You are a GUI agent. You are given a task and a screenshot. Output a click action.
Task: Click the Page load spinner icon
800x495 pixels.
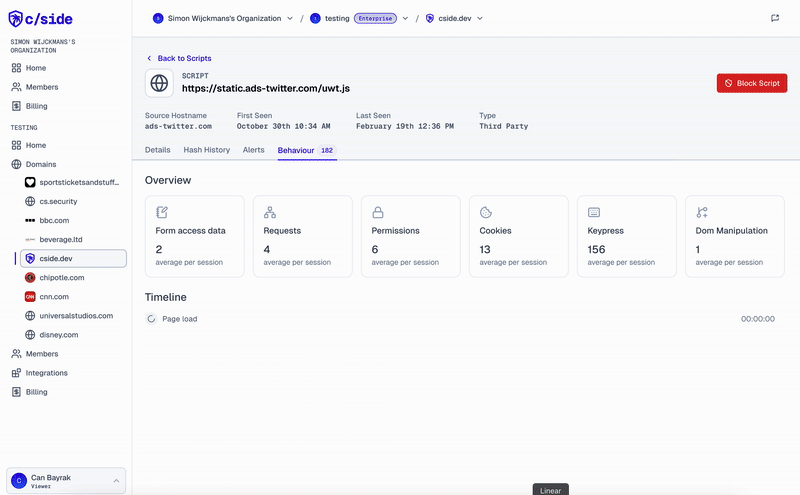pyautogui.click(x=151, y=319)
